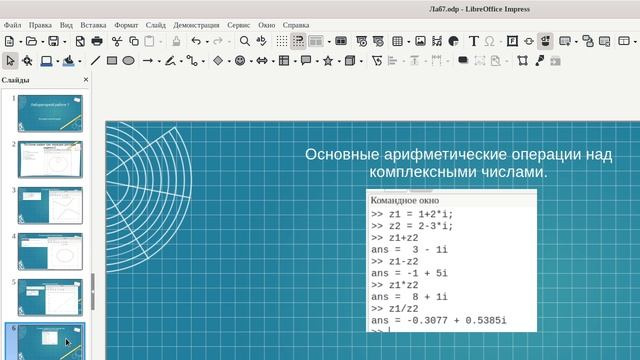Click the slide title text
The height and width of the screenshot is (360, 640).
pyautogui.click(x=458, y=163)
